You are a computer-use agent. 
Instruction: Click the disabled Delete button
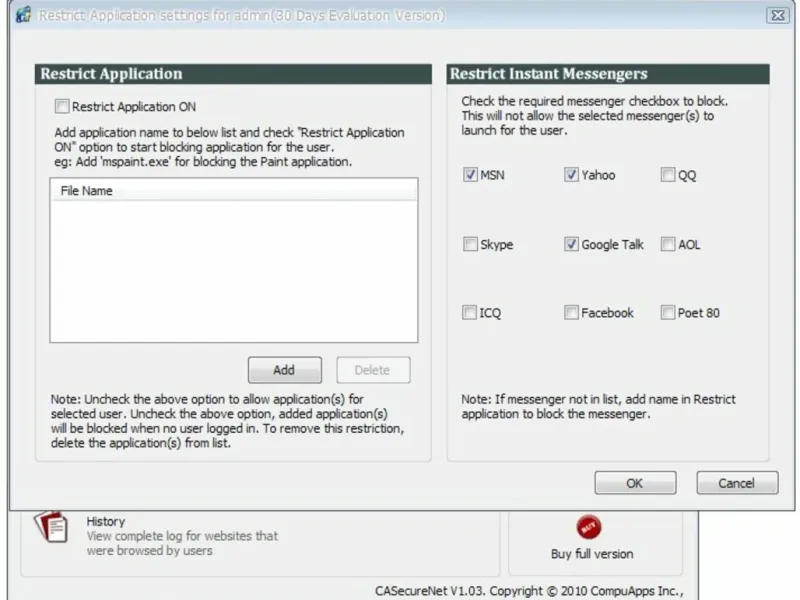tap(373, 370)
